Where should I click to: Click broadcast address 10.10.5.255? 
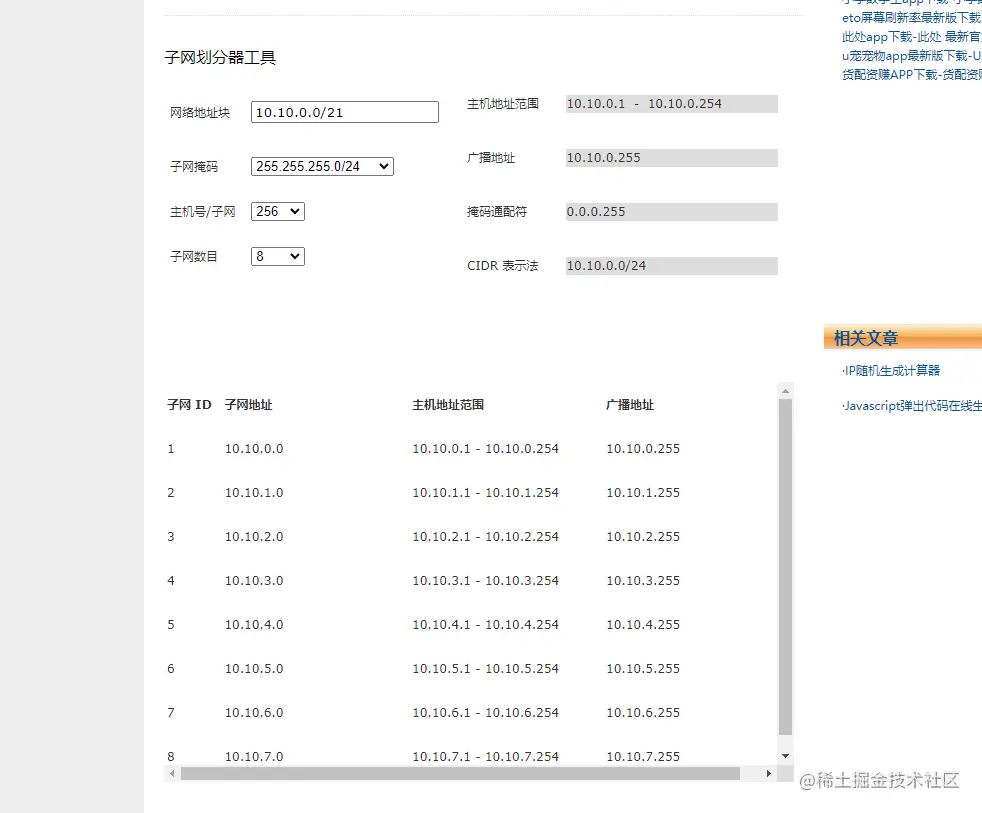643,668
